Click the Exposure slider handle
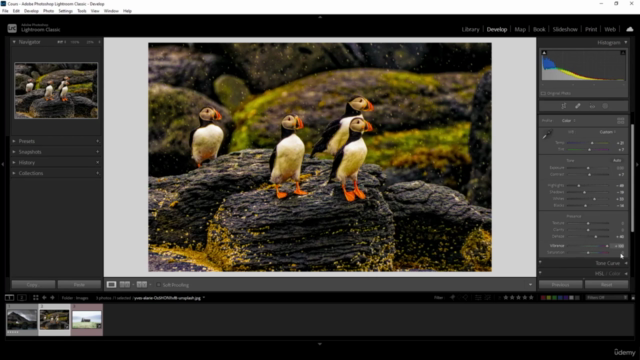Viewport: 640px width, 360px height. [x=588, y=168]
